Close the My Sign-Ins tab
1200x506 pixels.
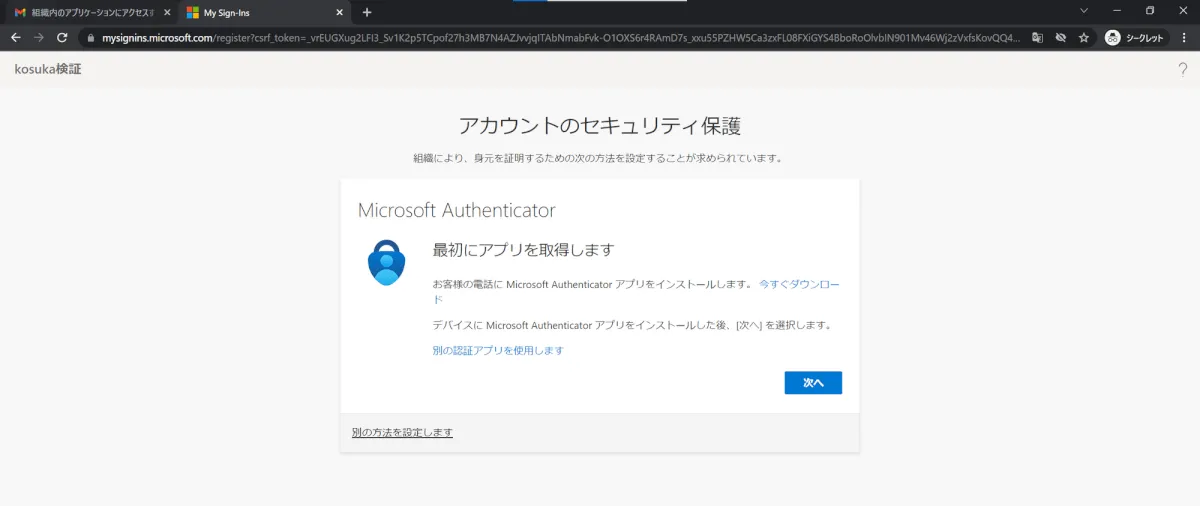[x=340, y=13]
